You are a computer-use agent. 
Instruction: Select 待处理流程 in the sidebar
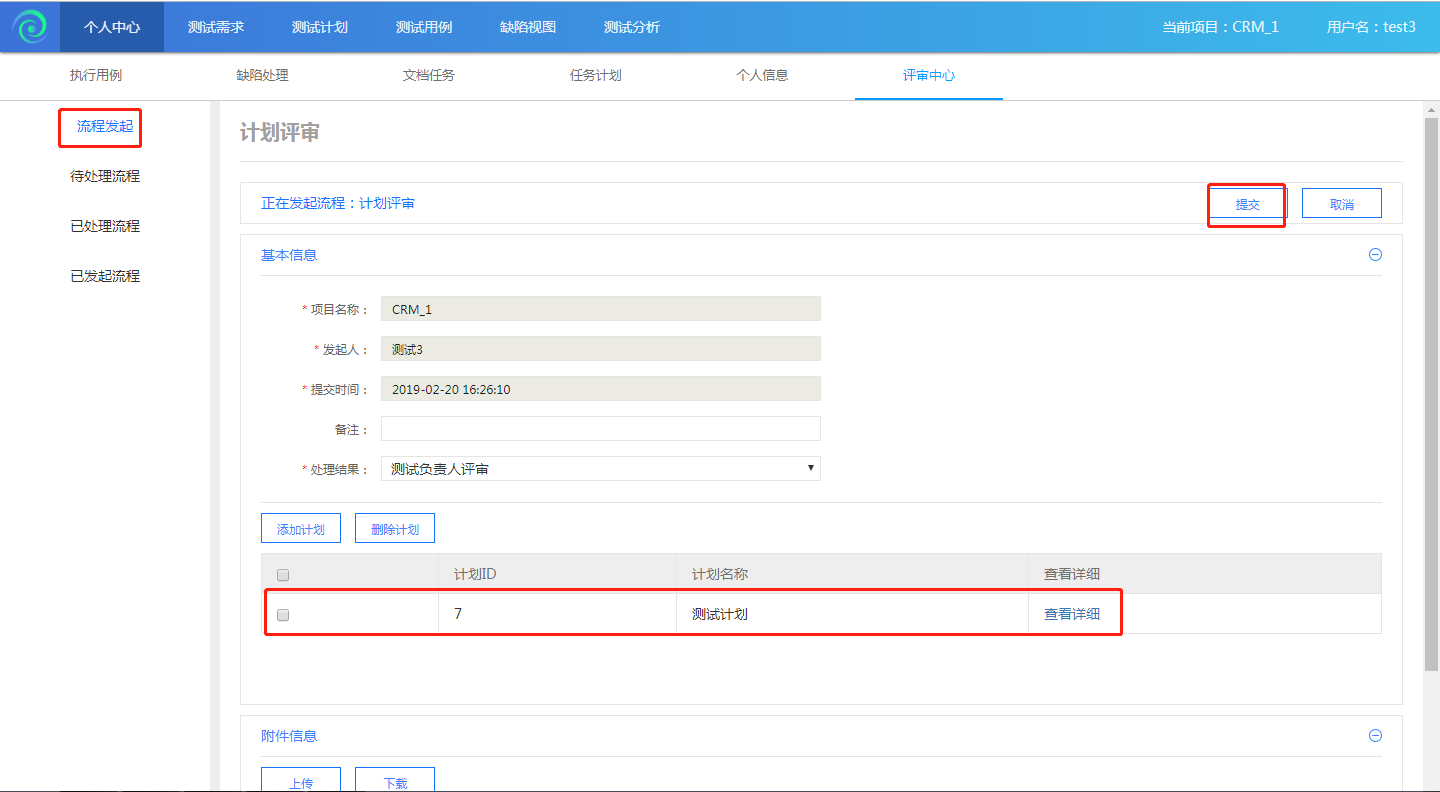coord(105,176)
